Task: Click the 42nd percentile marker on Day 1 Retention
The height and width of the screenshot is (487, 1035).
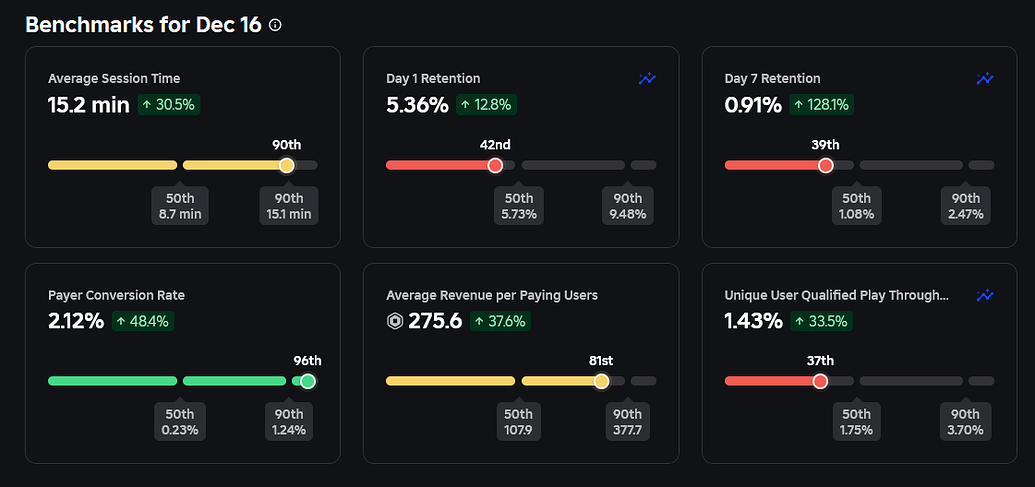Action: pyautogui.click(x=495, y=165)
